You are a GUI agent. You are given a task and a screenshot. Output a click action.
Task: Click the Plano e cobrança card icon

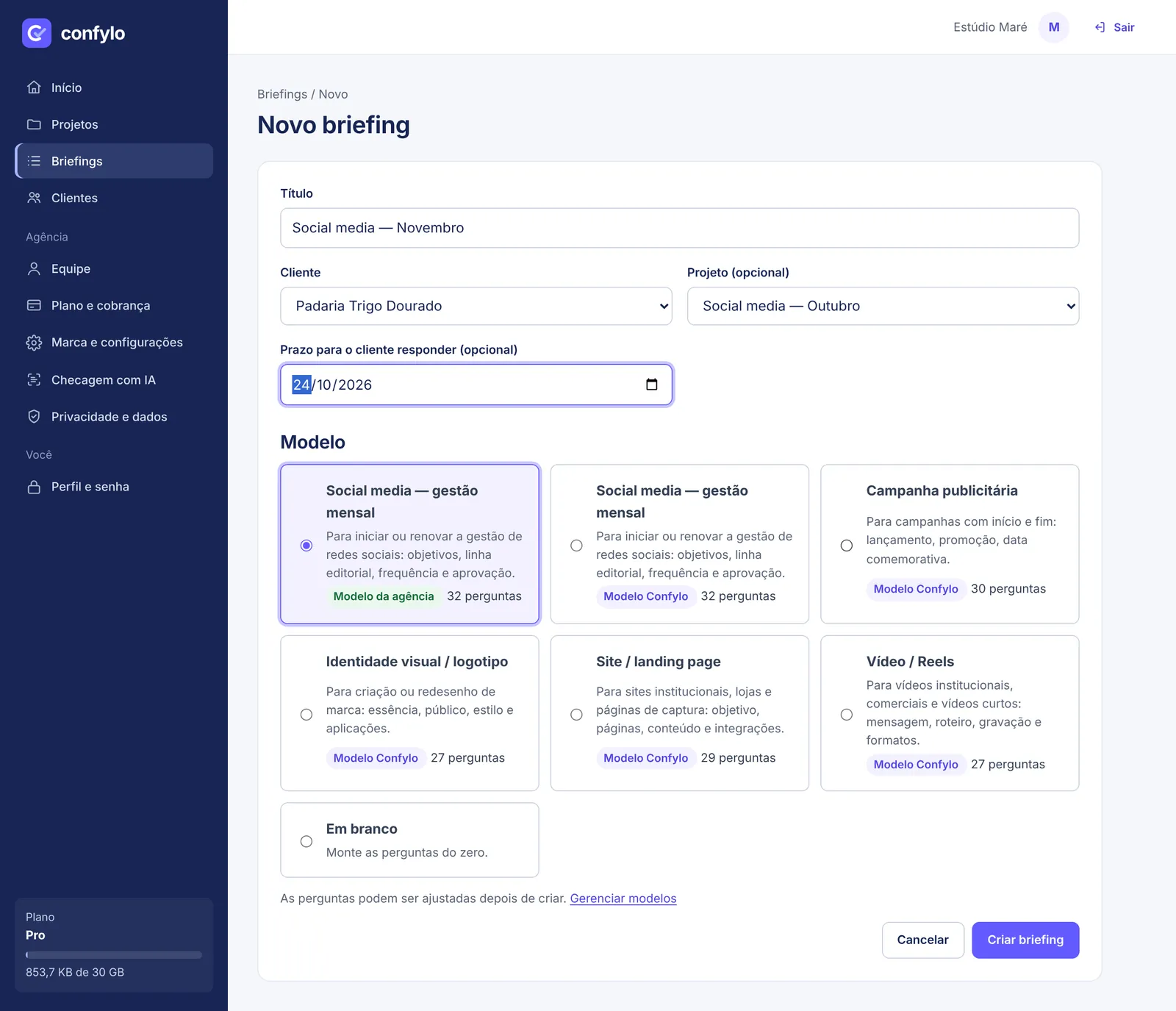[34, 306]
